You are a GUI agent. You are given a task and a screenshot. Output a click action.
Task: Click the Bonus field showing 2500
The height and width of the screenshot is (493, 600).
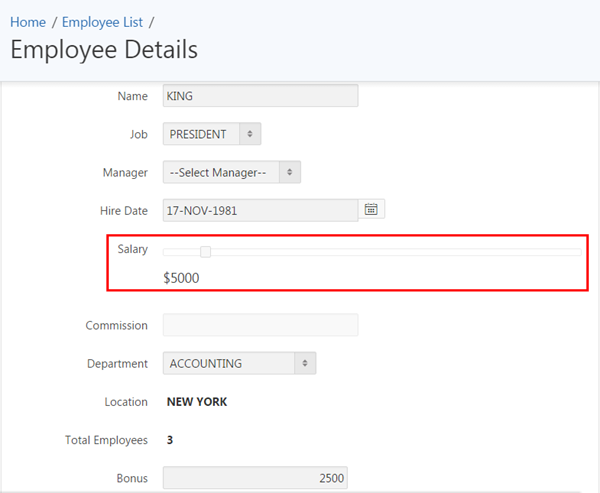(x=254, y=479)
